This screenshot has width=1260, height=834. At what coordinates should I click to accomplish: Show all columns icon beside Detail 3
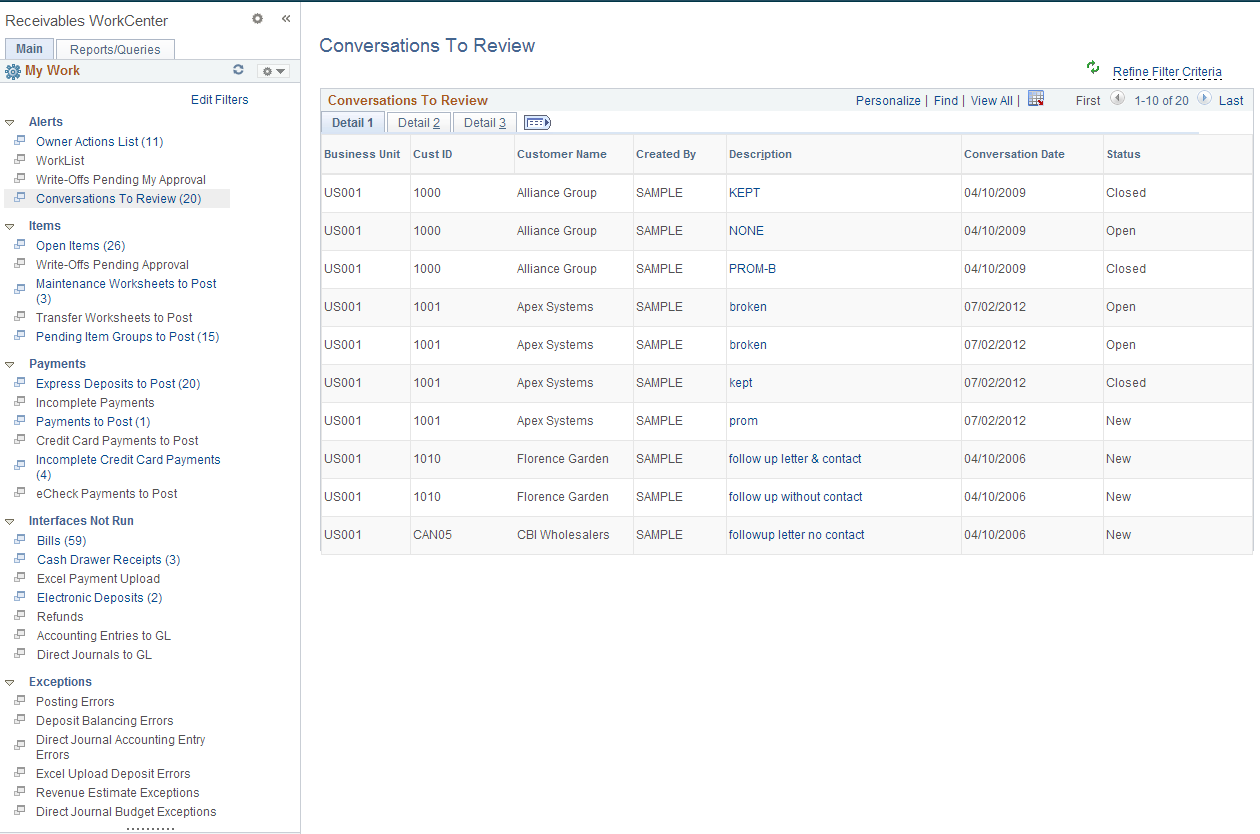click(538, 123)
